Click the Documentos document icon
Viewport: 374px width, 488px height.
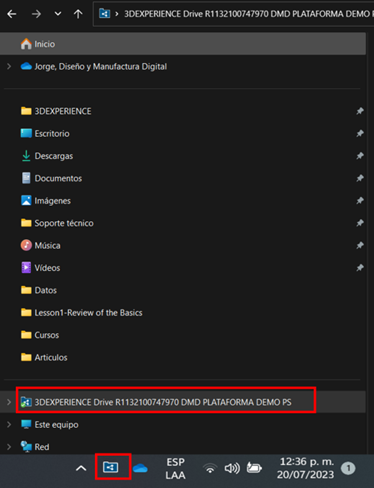click(26, 178)
